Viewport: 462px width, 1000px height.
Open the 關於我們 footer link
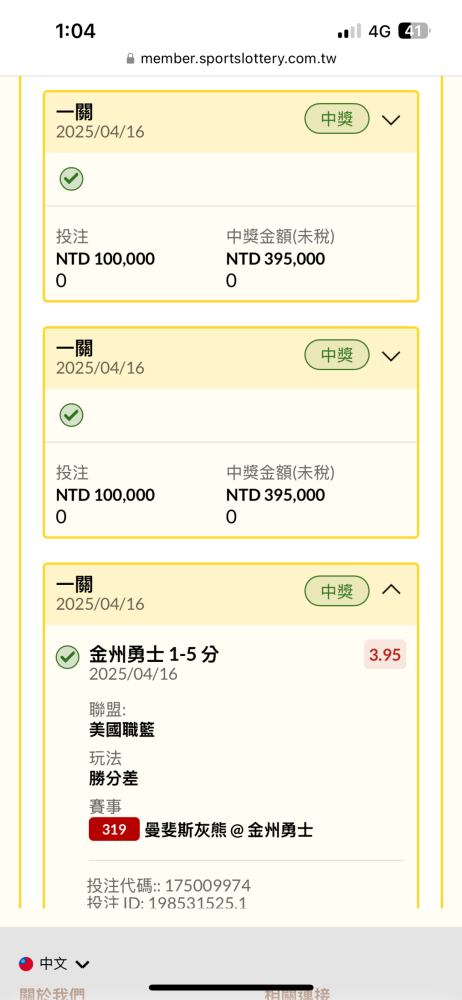(x=52, y=994)
